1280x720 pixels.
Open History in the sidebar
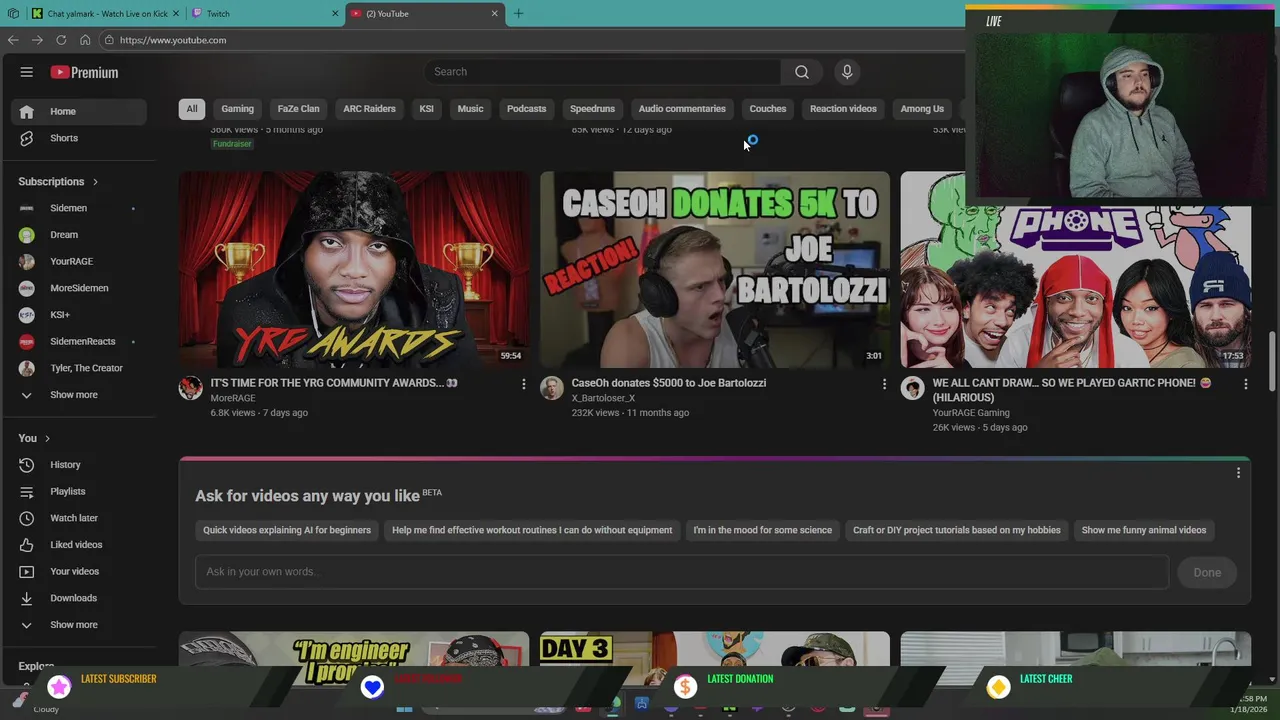tap(79, 465)
